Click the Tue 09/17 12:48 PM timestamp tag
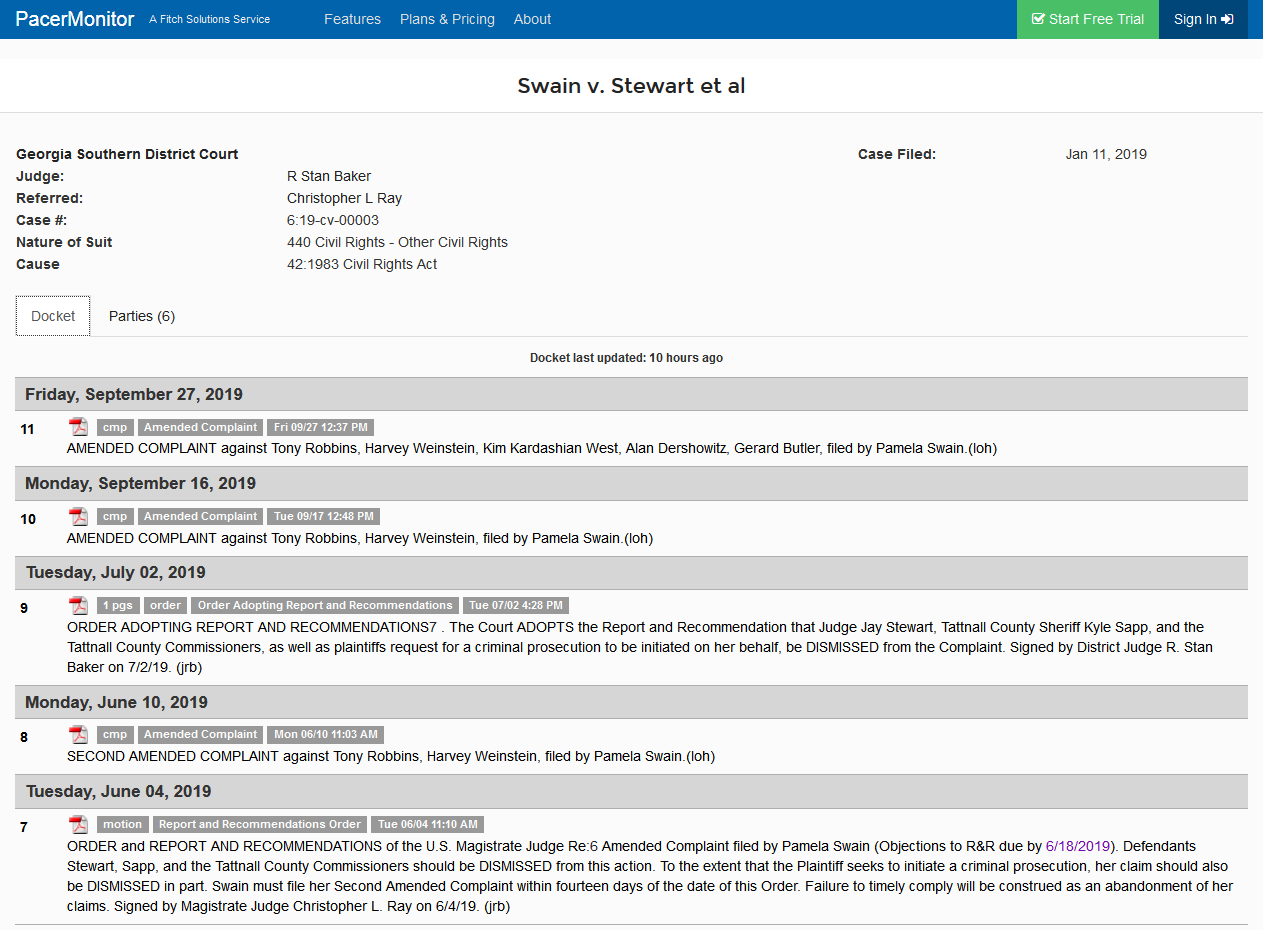The height and width of the screenshot is (930, 1264). pyautogui.click(x=324, y=516)
